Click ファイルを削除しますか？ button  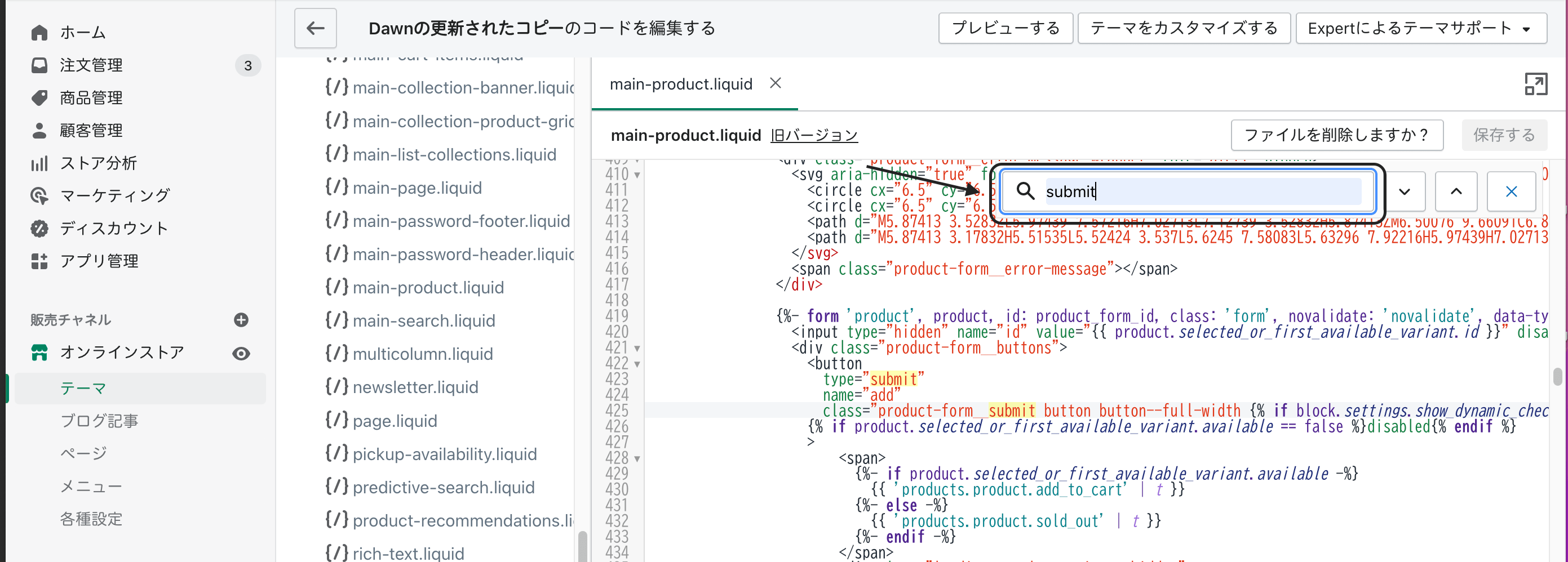coord(1336,135)
